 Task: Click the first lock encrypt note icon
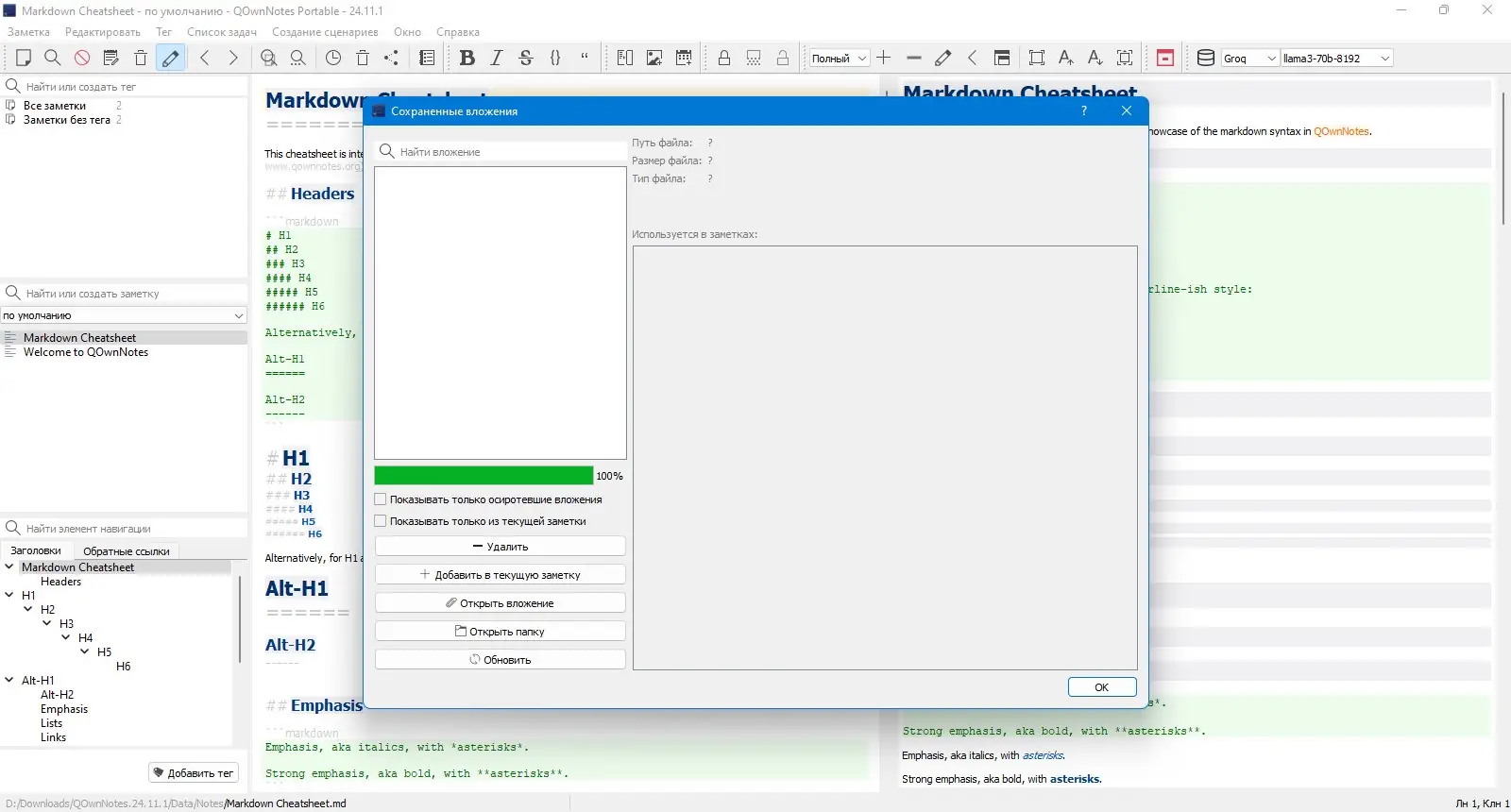click(x=724, y=58)
